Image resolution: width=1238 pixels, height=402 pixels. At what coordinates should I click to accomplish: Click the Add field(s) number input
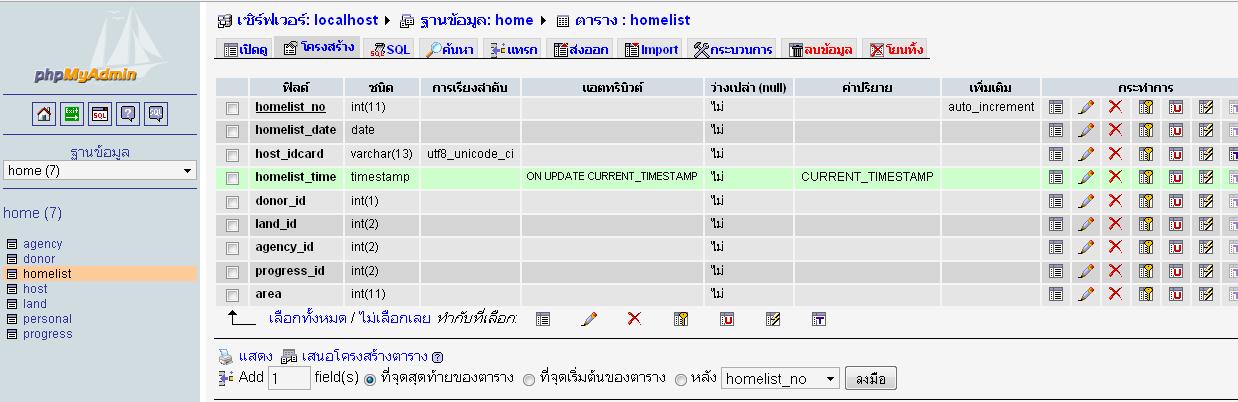[x=289, y=379]
